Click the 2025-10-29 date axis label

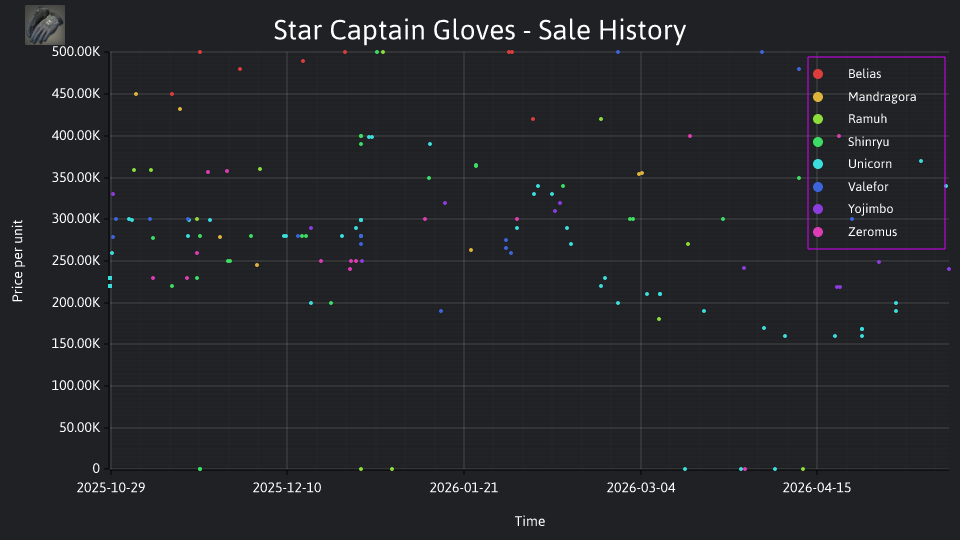click(111, 488)
